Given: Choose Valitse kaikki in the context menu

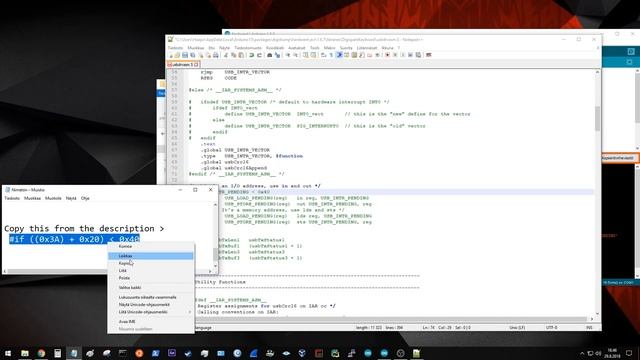Looking at the screenshot, I should [151, 288].
